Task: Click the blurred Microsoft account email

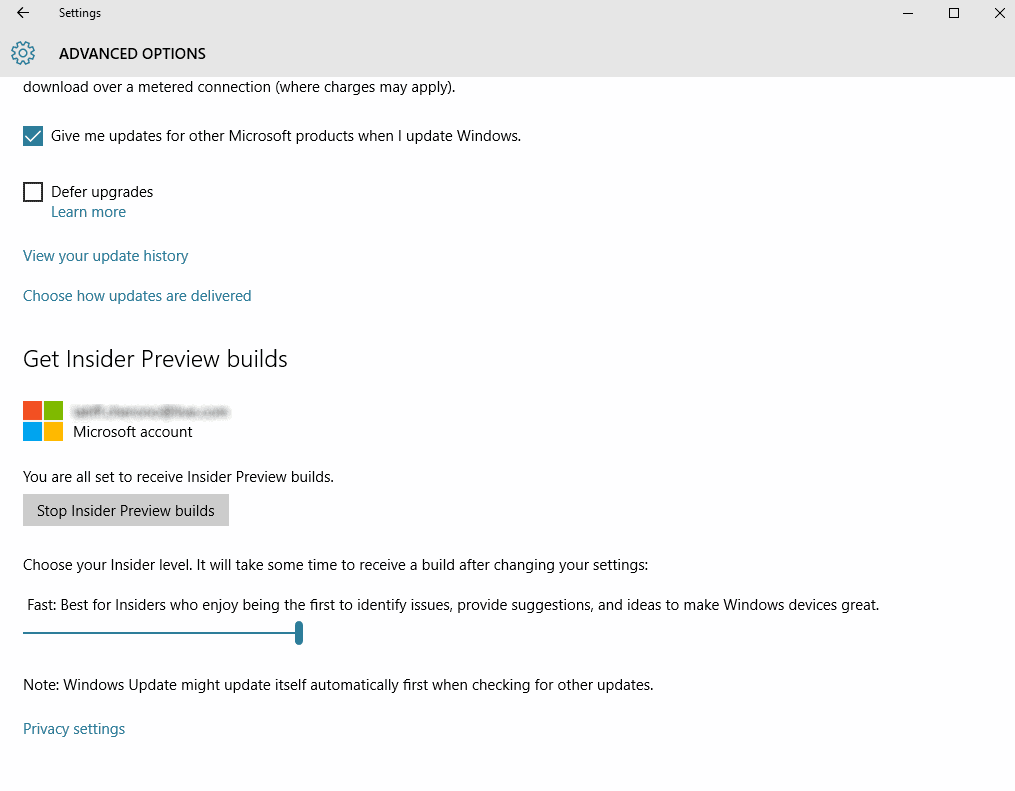Action: [x=151, y=412]
